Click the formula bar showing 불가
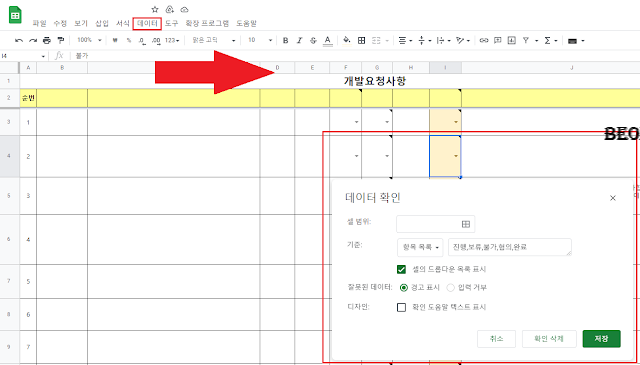Image resolution: width=640 pixels, height=365 pixels. point(355,56)
